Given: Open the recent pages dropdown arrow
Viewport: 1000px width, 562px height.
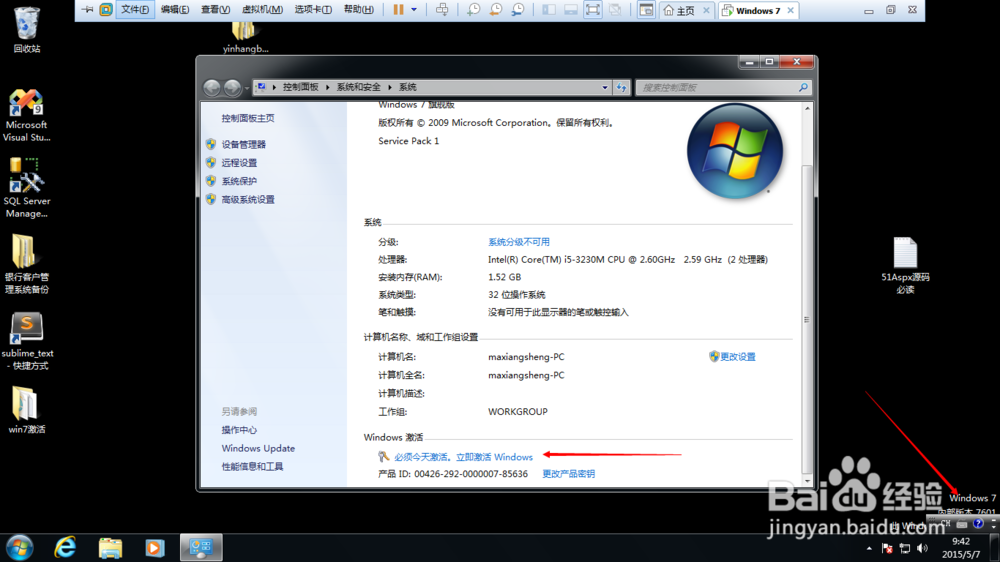Looking at the screenshot, I should point(247,88).
